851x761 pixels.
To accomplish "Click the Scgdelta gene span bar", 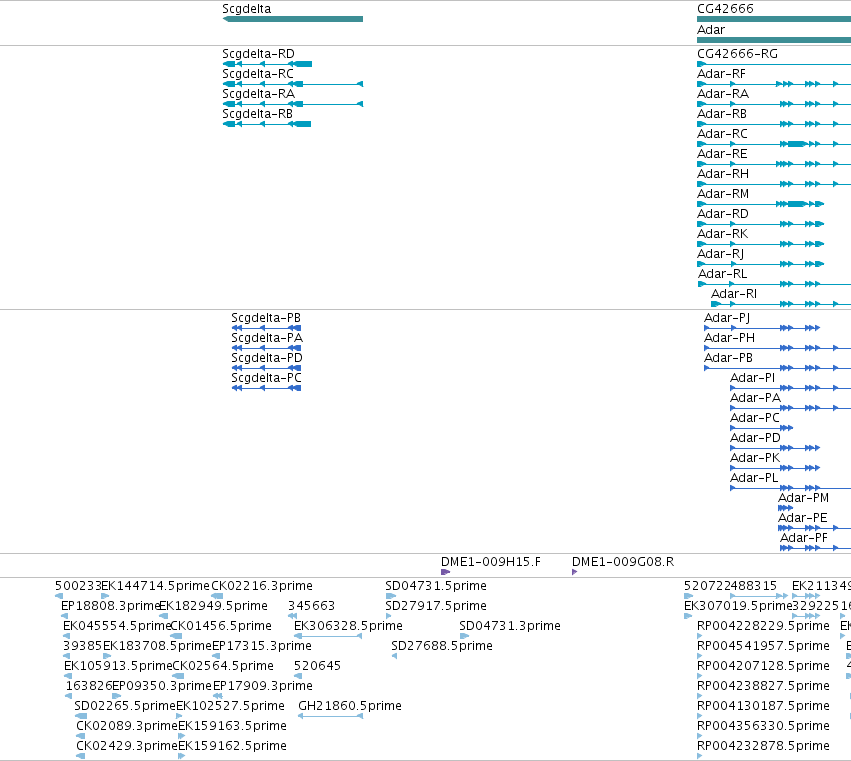I will click(x=293, y=19).
